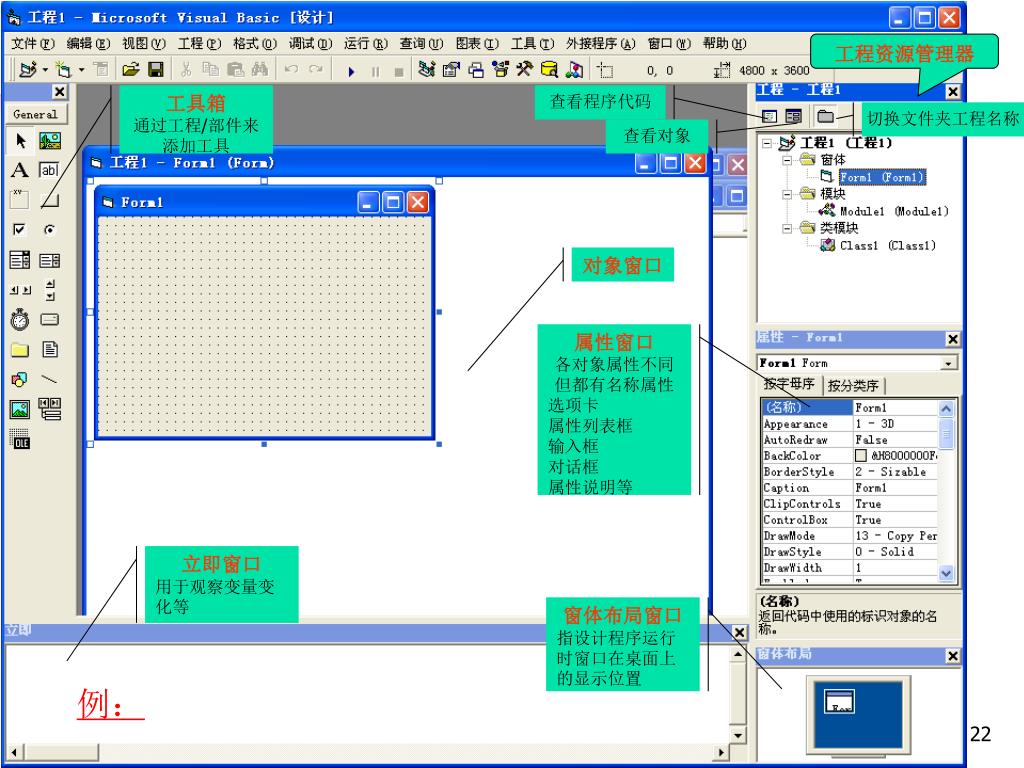
Task: Open the 工具(T) menu
Action: point(532,44)
